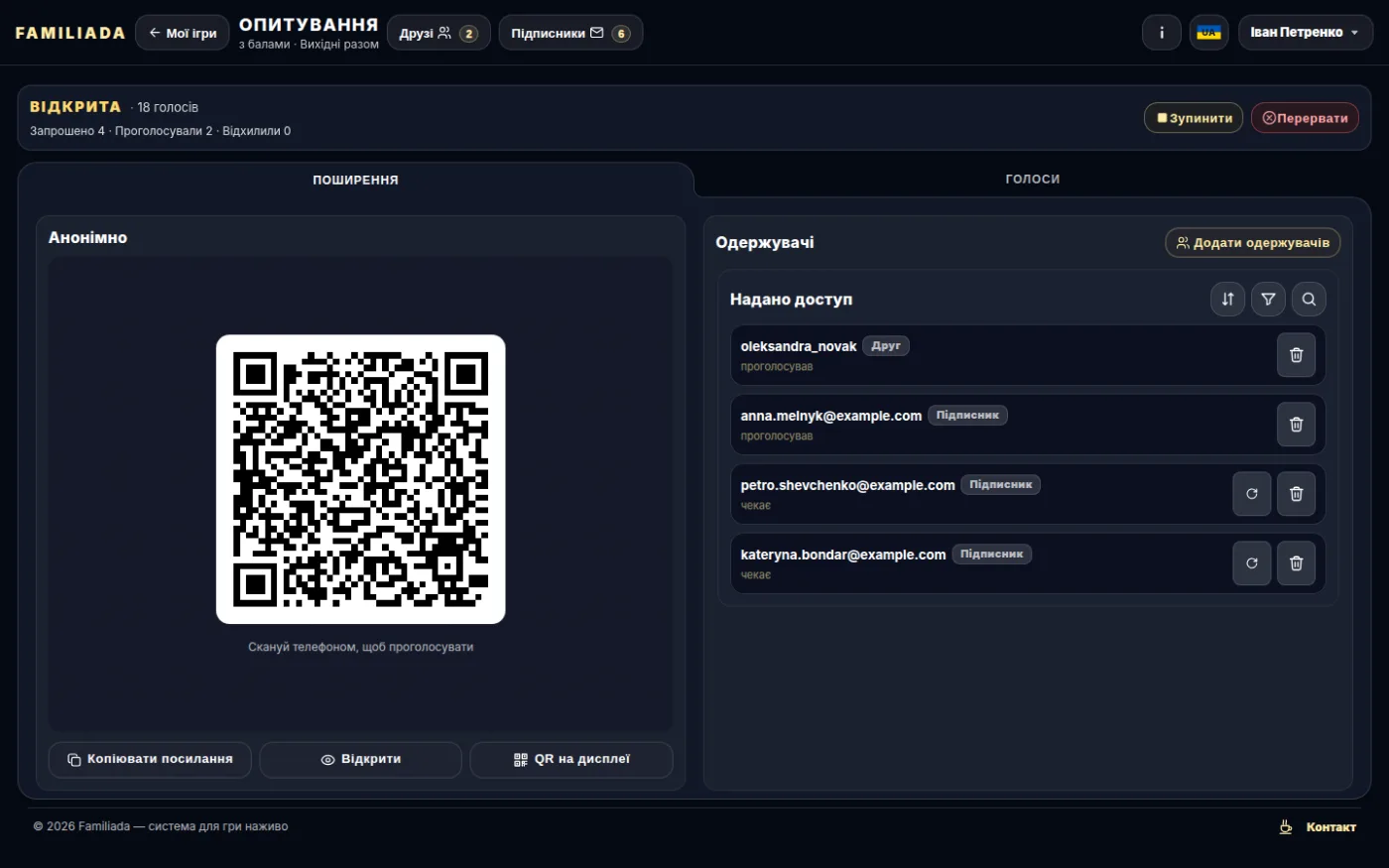The height and width of the screenshot is (868, 1389).
Task: Click the search recipients magnifier icon
Action: coord(1309,300)
